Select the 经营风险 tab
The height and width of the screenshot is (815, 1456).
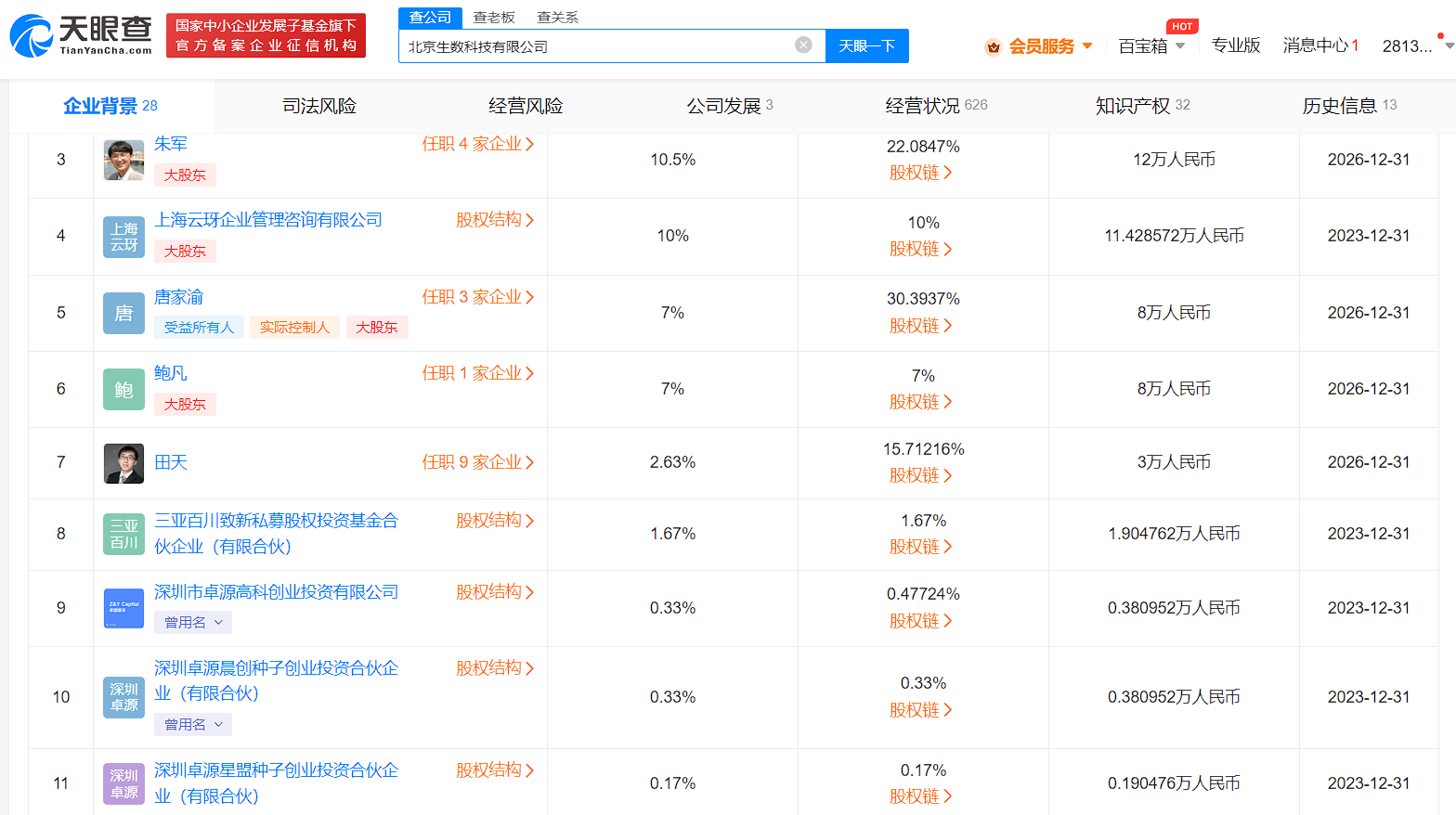(526, 106)
